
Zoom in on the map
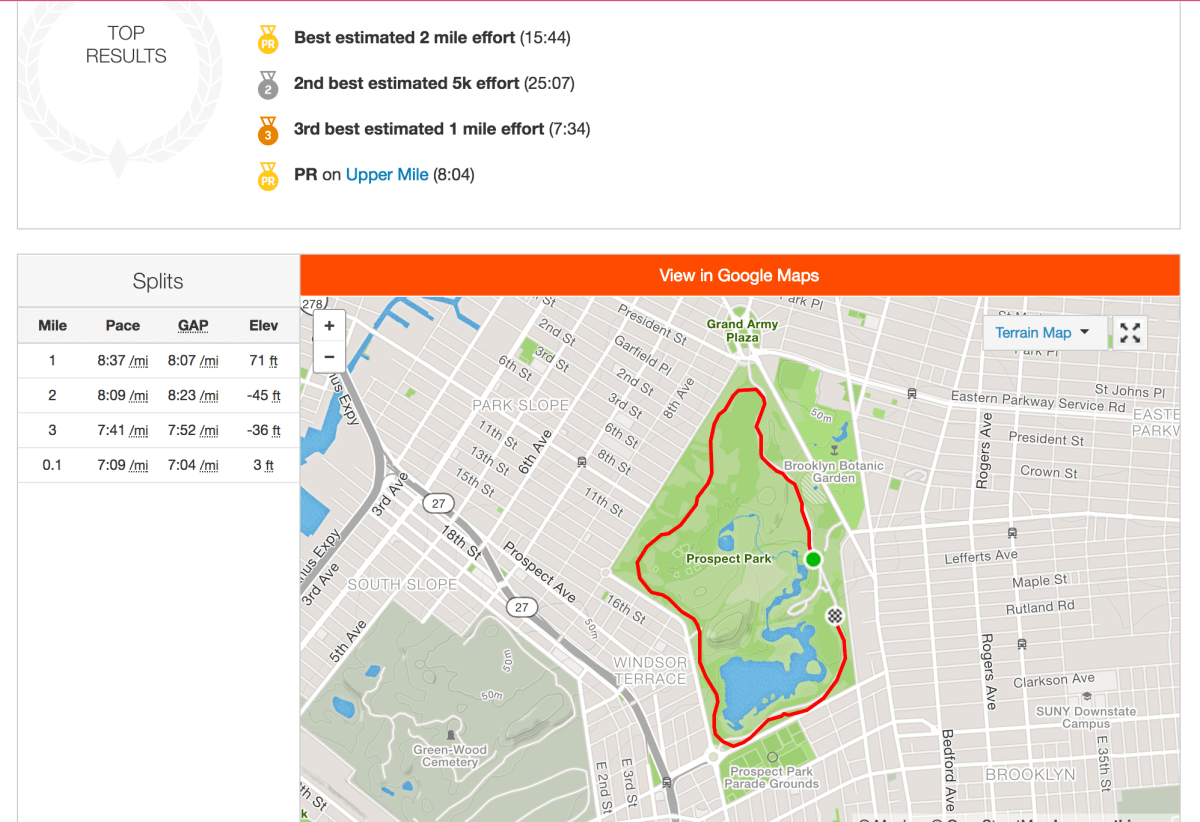click(329, 326)
